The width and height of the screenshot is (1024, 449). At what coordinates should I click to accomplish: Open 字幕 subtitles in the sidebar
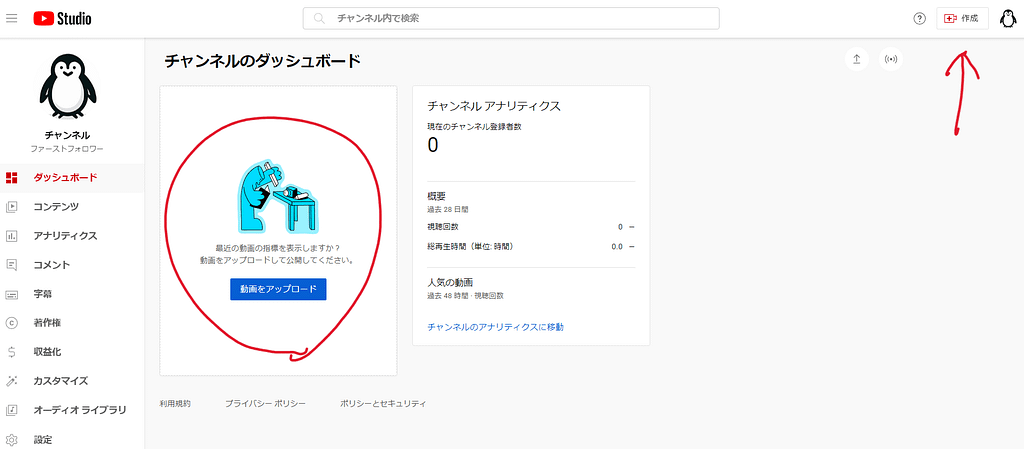point(43,294)
